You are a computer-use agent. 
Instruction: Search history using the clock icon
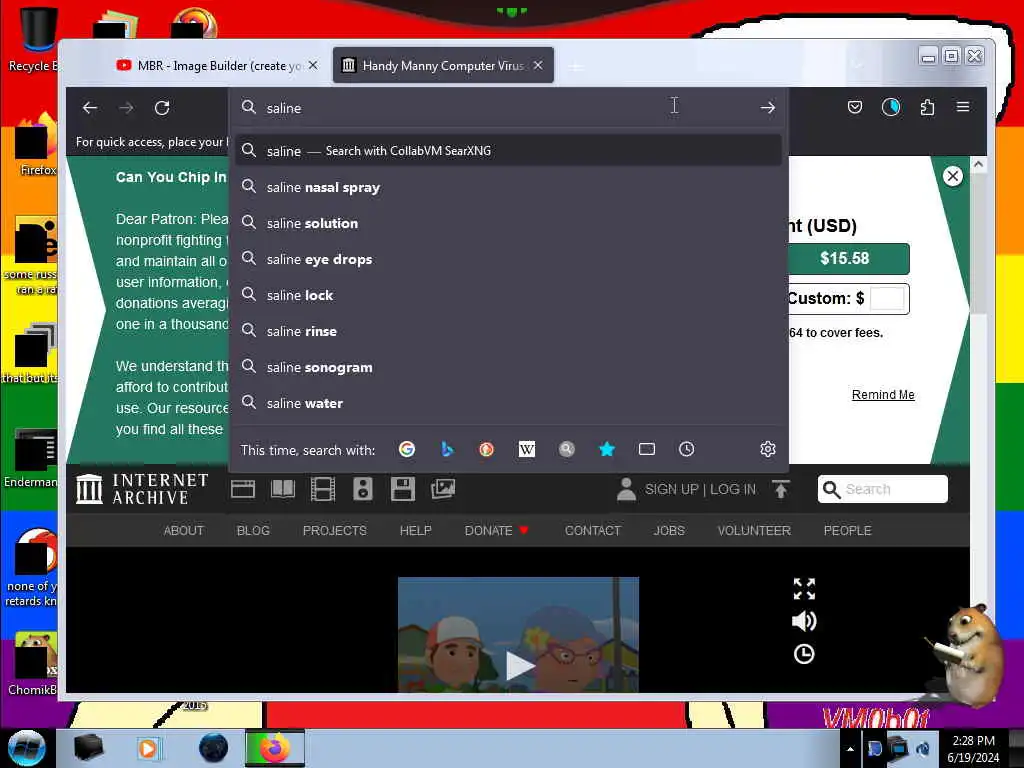coord(686,449)
